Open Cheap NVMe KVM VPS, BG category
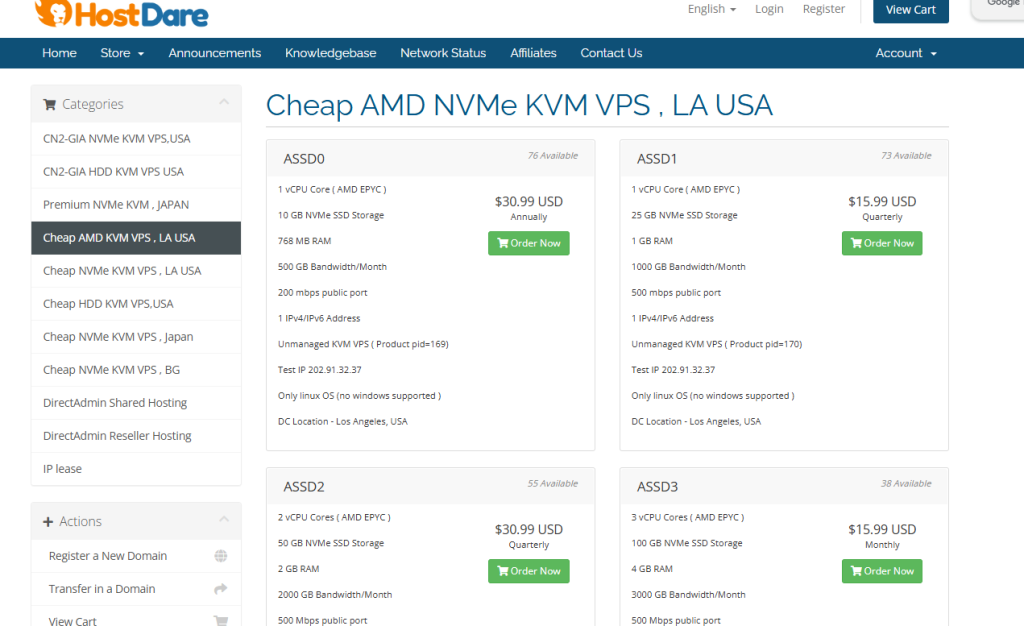Image resolution: width=1024 pixels, height=626 pixels. (x=136, y=370)
